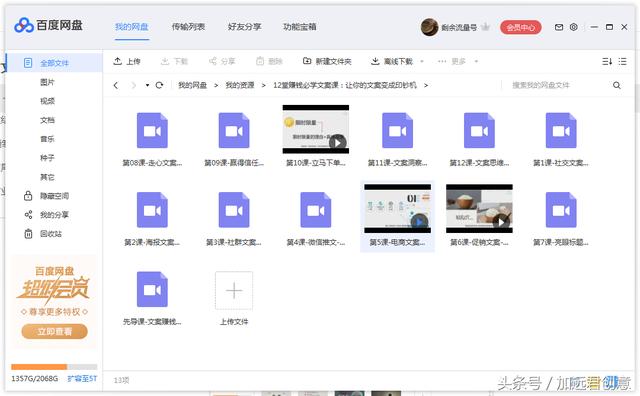Open the 第2课 video file icon

(152, 210)
